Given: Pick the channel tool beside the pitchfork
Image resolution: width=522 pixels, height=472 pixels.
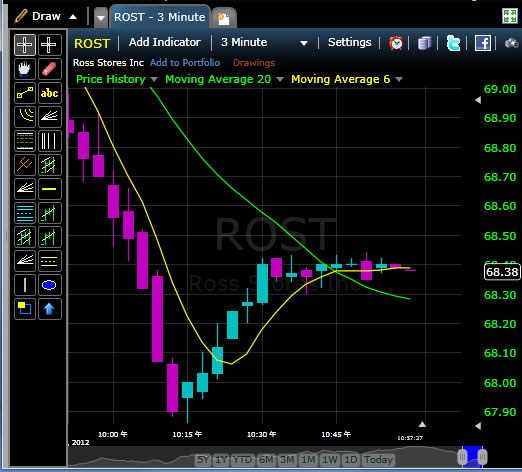Looking at the screenshot, I should coord(49,165).
